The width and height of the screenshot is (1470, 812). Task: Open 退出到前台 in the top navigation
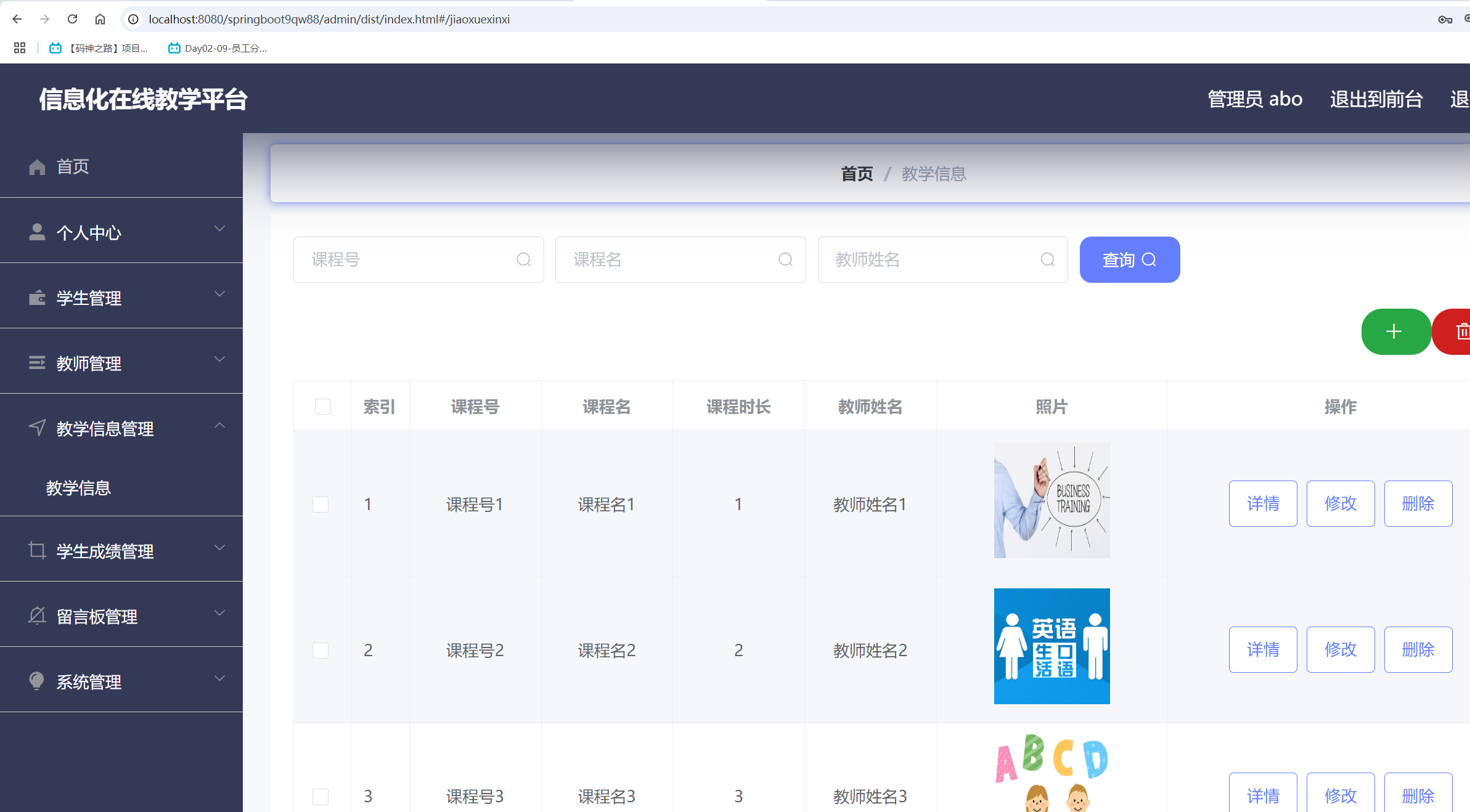(x=1376, y=99)
